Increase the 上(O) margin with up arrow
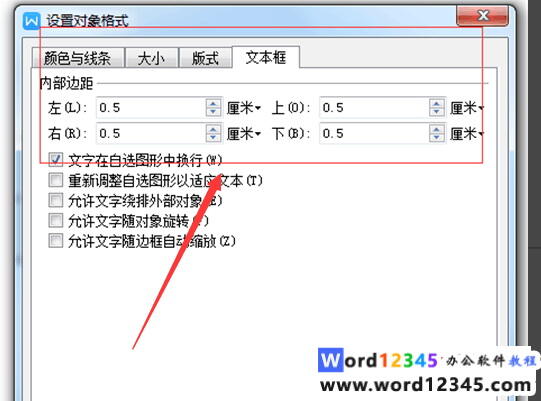 click(437, 104)
